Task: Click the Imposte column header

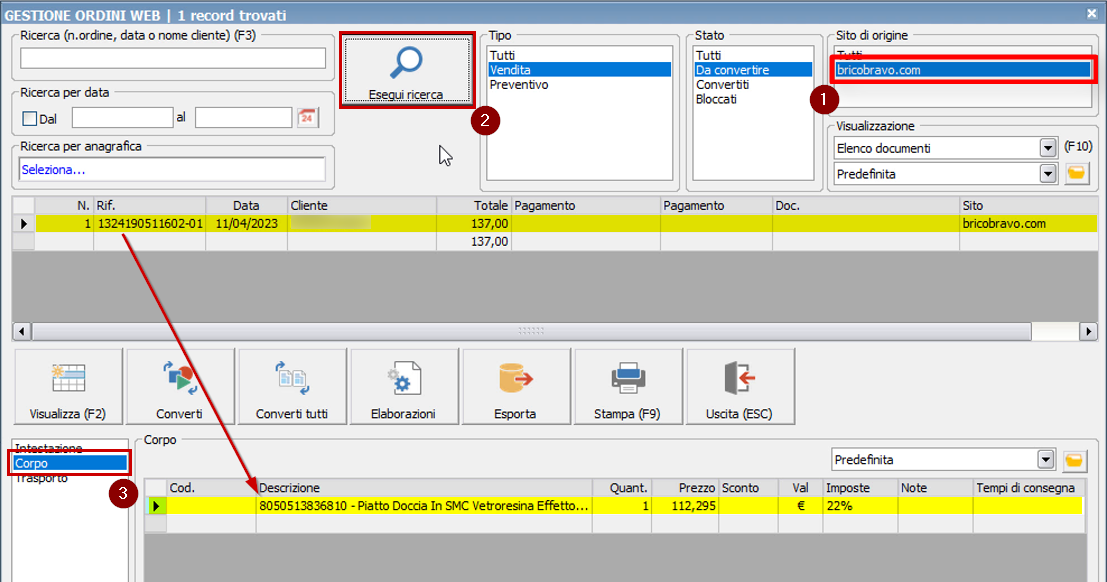Action: click(860, 488)
